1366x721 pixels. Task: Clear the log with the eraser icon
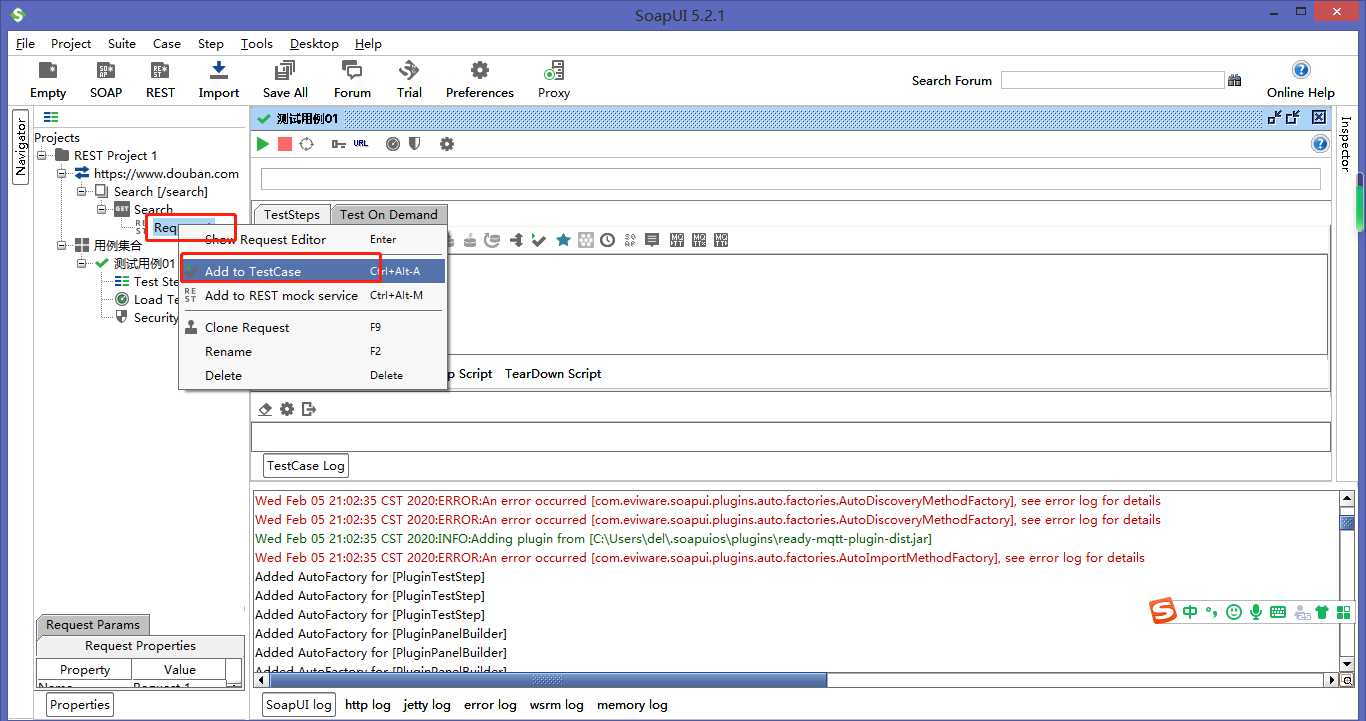coord(265,409)
